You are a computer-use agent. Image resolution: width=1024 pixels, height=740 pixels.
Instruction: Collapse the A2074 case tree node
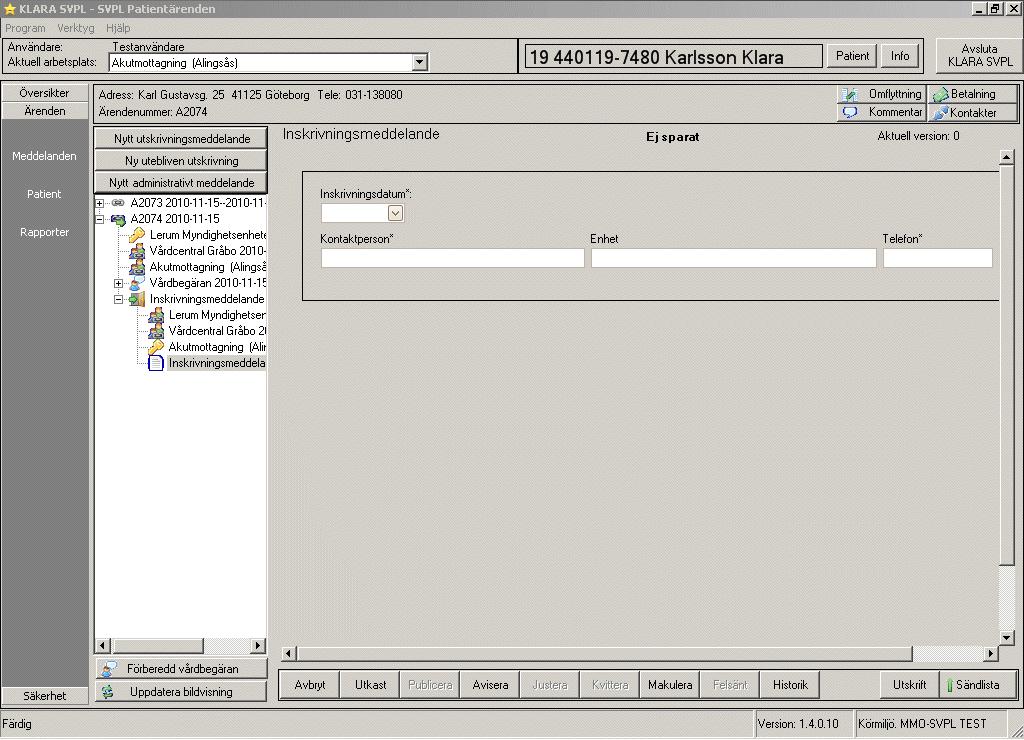click(99, 219)
